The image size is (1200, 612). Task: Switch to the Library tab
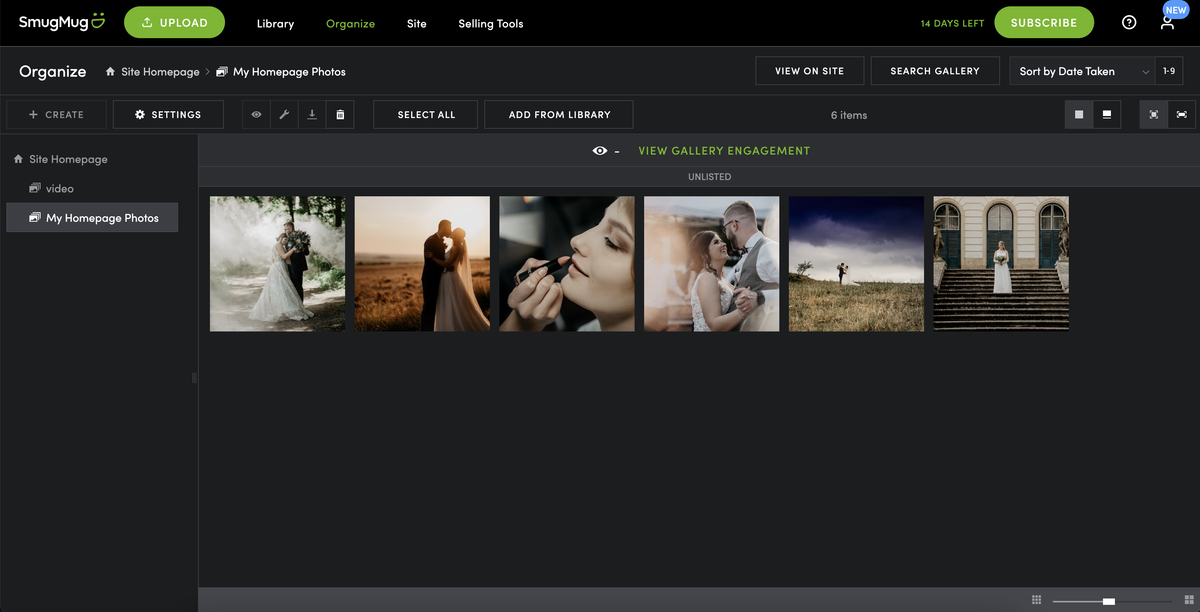pos(275,23)
